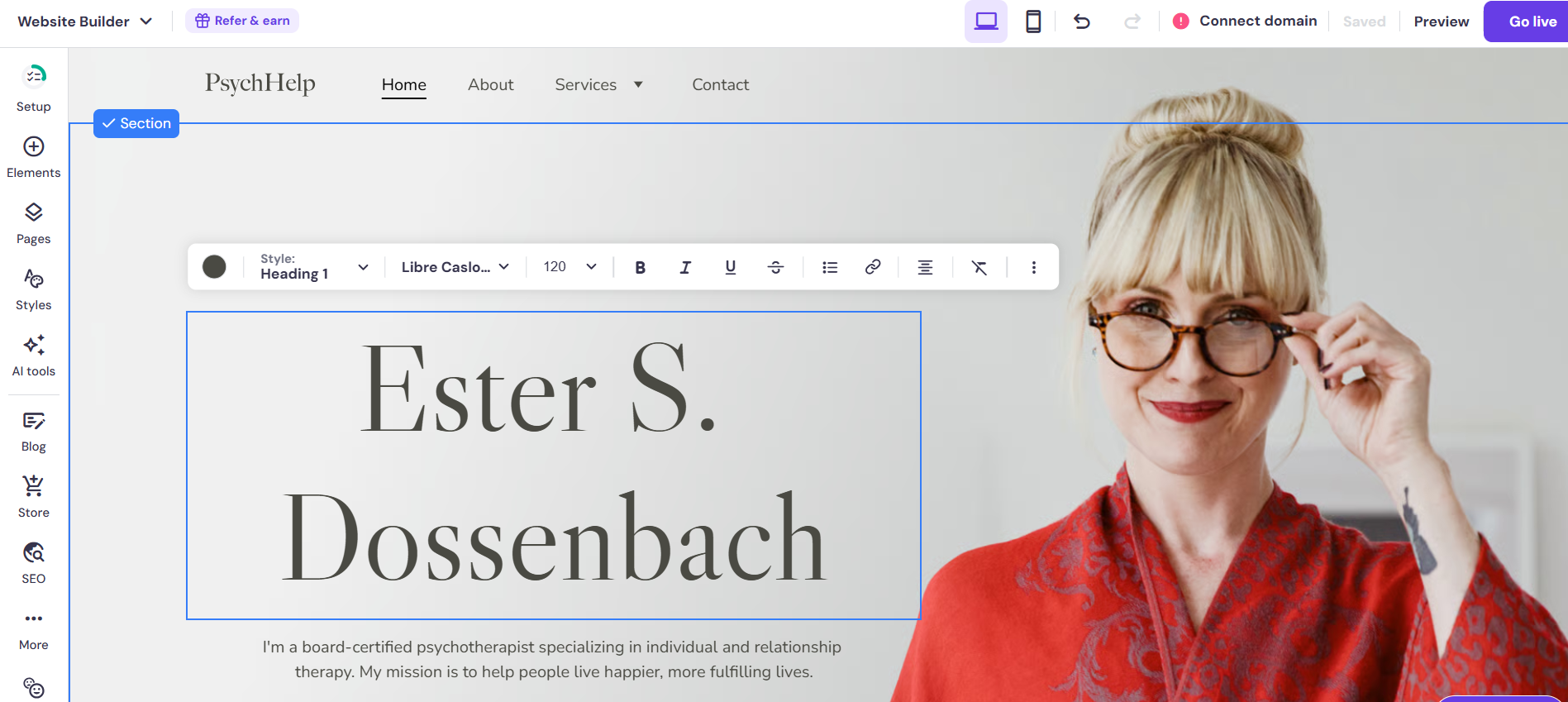Click the Go live button
The width and height of the screenshot is (1568, 702).
pos(1526,21)
